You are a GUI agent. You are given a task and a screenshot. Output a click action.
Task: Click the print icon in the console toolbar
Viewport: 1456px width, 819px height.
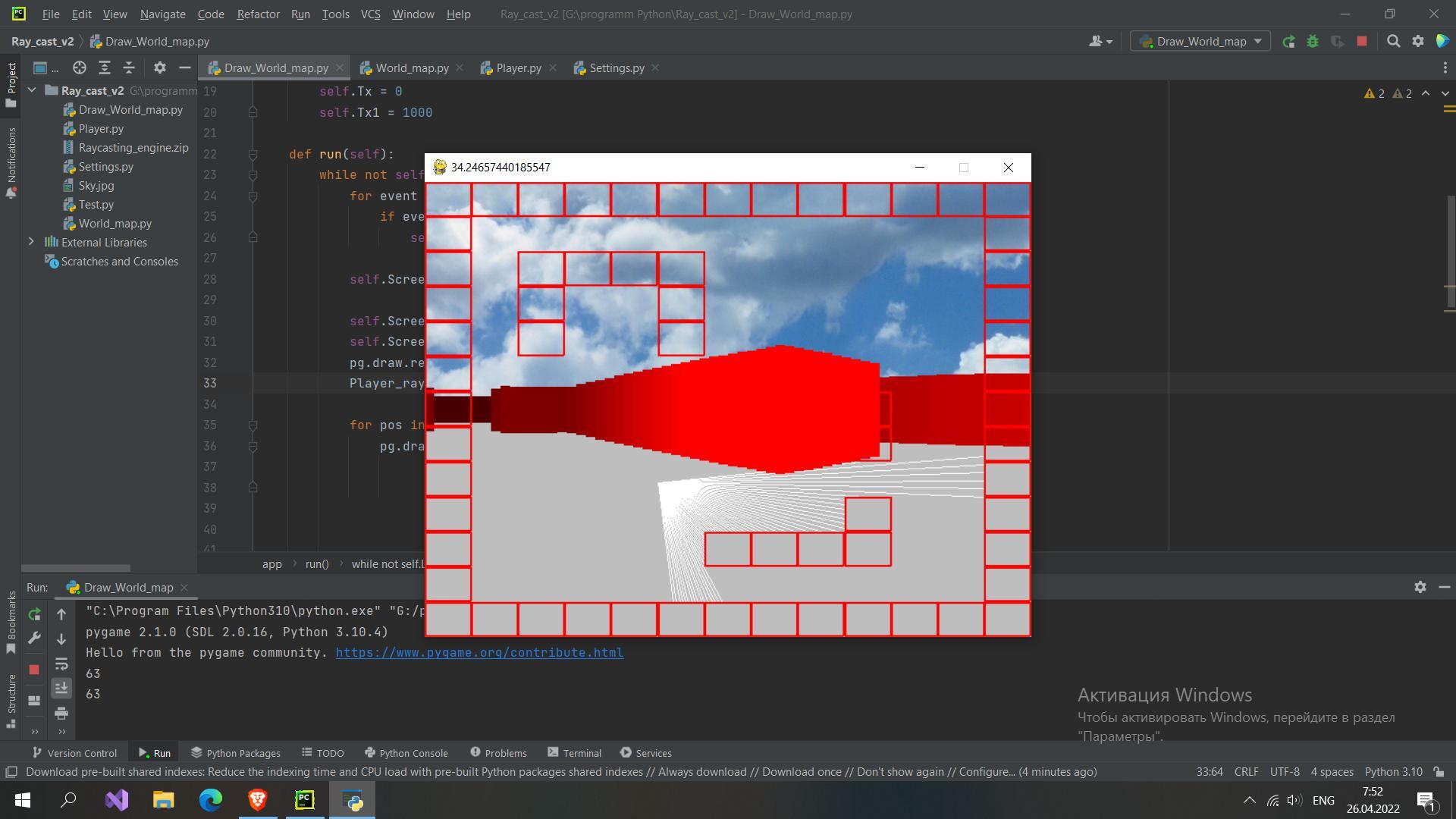click(61, 714)
